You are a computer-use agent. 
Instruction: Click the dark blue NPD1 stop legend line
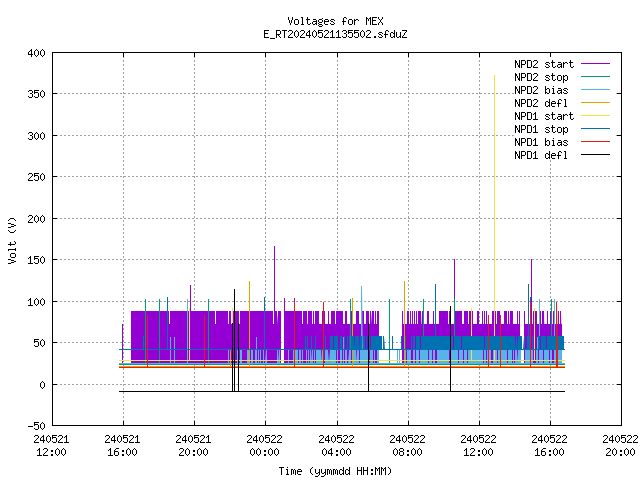point(596,129)
